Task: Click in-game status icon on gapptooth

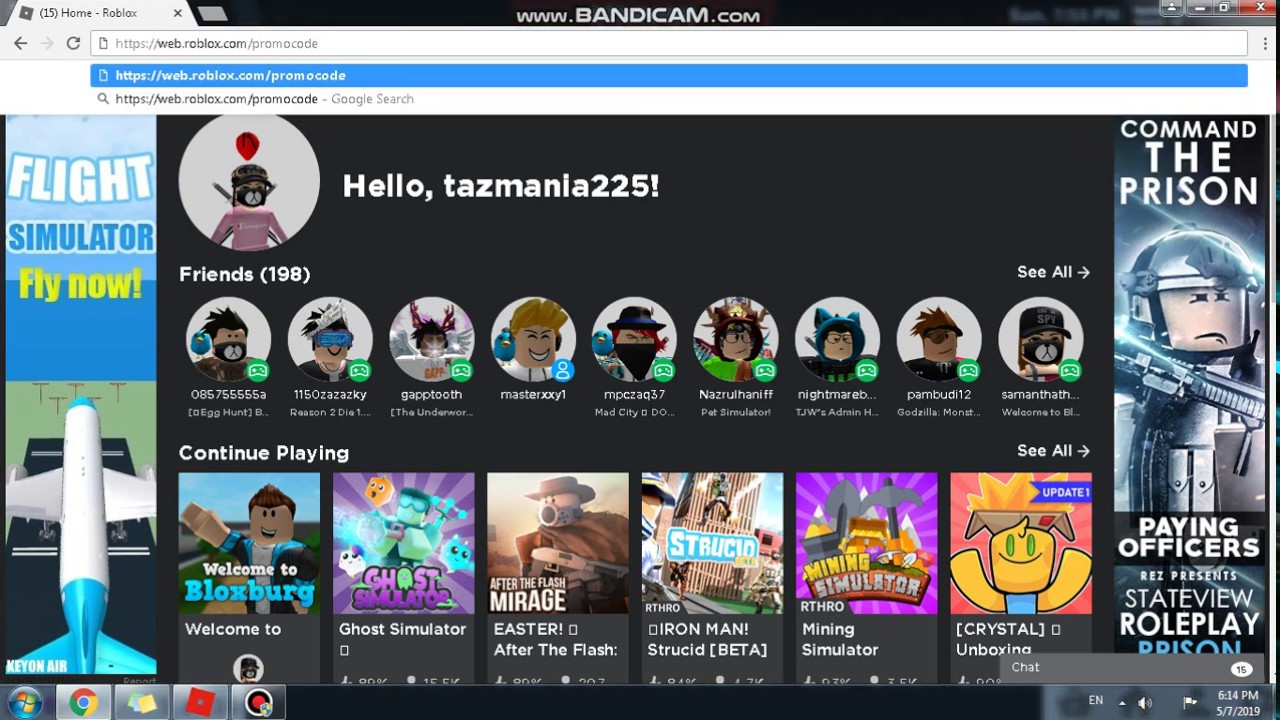Action: (x=461, y=371)
